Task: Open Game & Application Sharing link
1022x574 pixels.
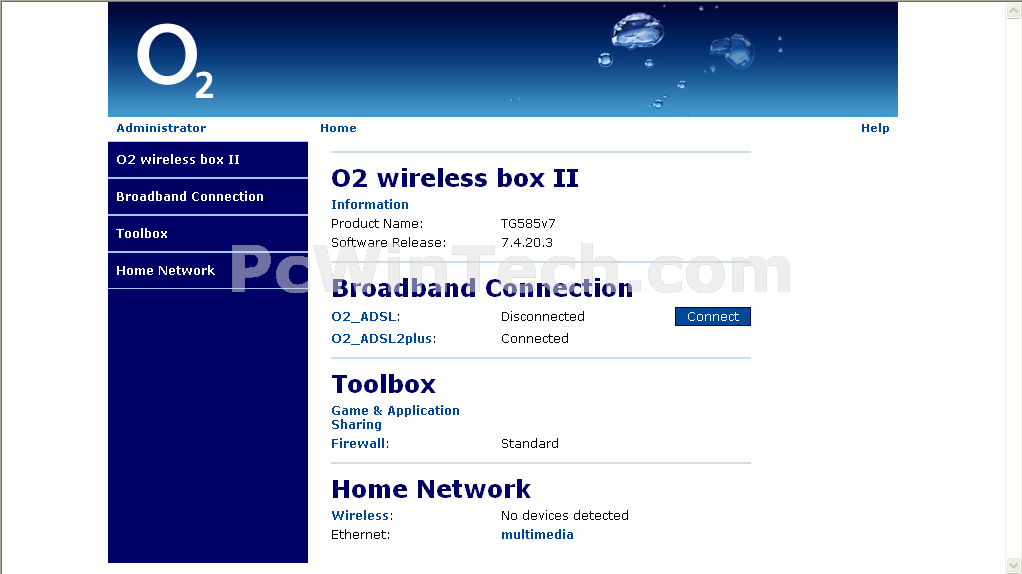Action: point(395,418)
